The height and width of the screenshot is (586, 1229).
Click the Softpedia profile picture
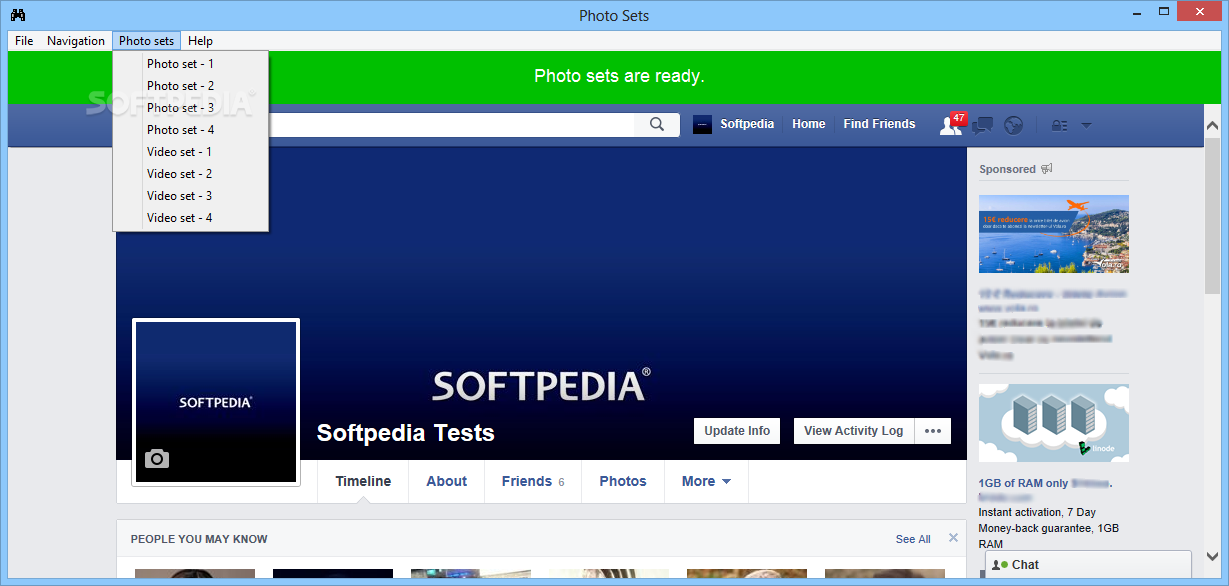point(216,402)
